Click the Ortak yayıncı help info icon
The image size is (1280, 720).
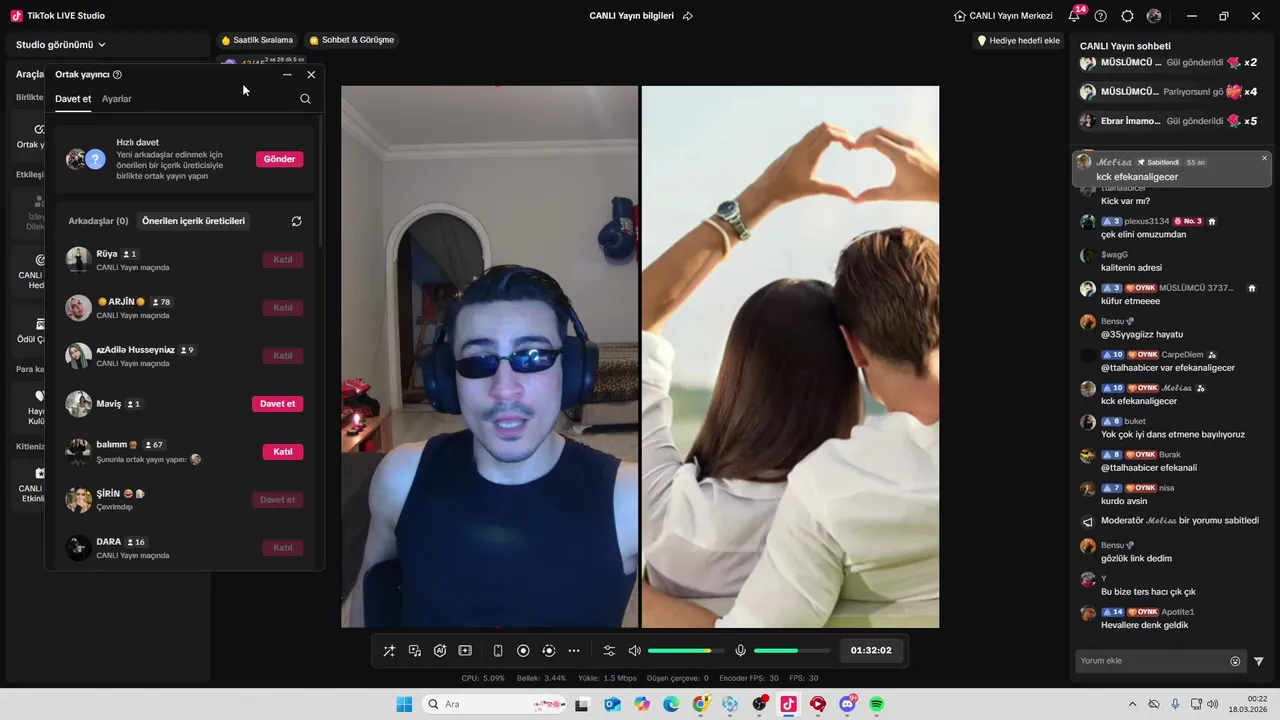click(117, 74)
